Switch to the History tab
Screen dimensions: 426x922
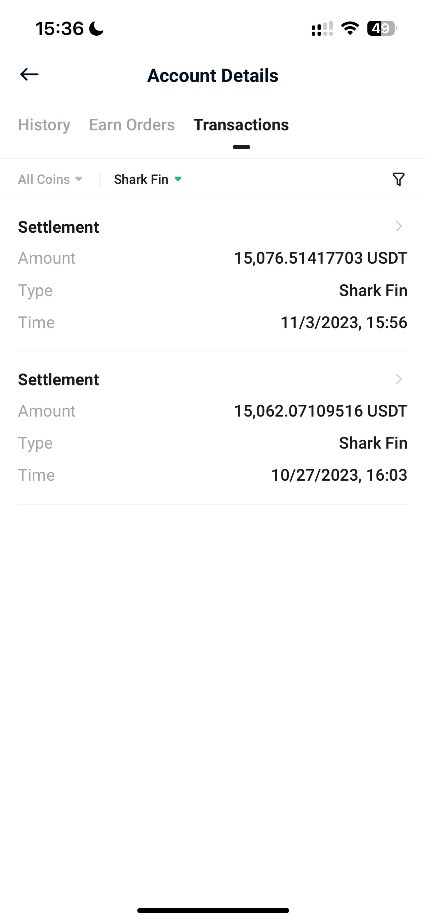click(x=44, y=125)
